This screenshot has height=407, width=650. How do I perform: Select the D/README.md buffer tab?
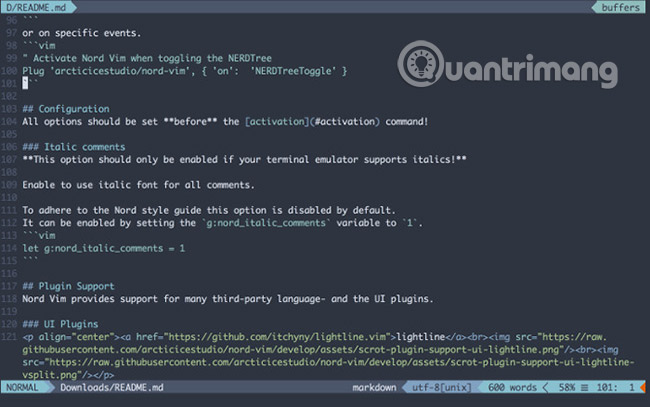click(x=36, y=7)
